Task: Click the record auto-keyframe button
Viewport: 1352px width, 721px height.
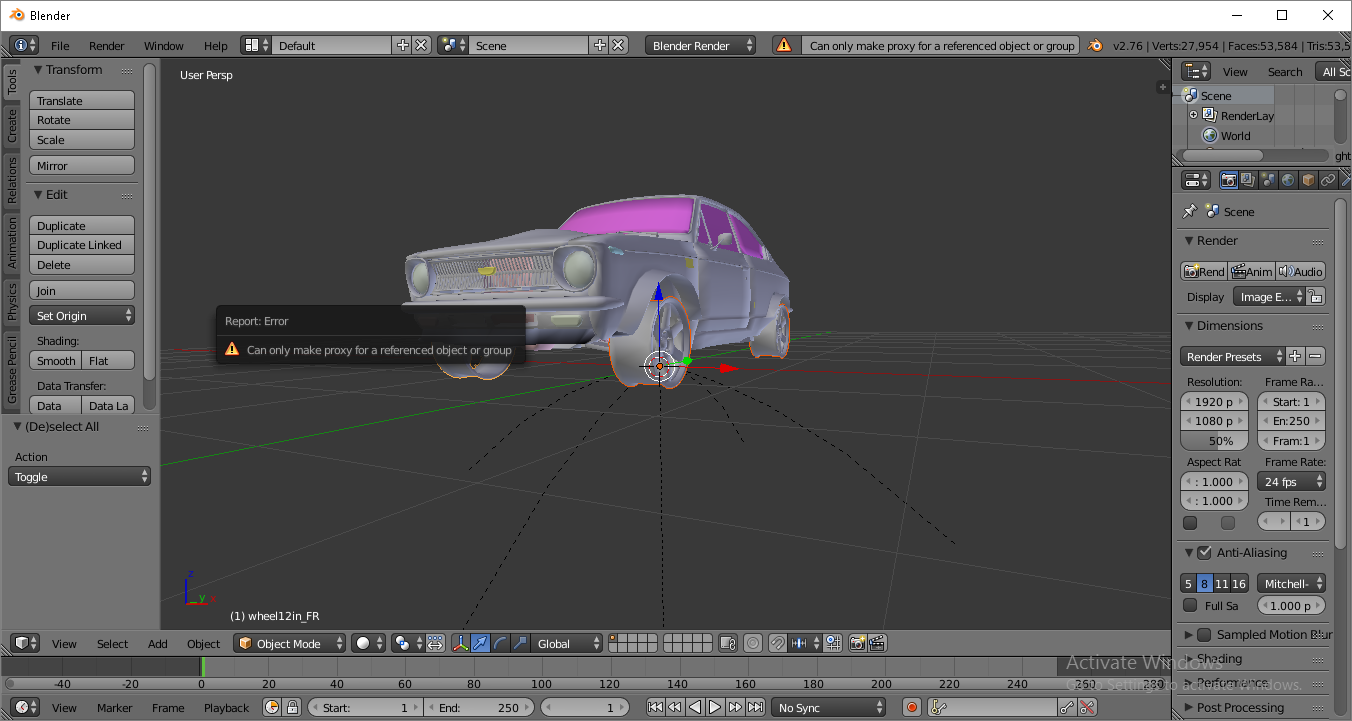Action: [x=911, y=708]
